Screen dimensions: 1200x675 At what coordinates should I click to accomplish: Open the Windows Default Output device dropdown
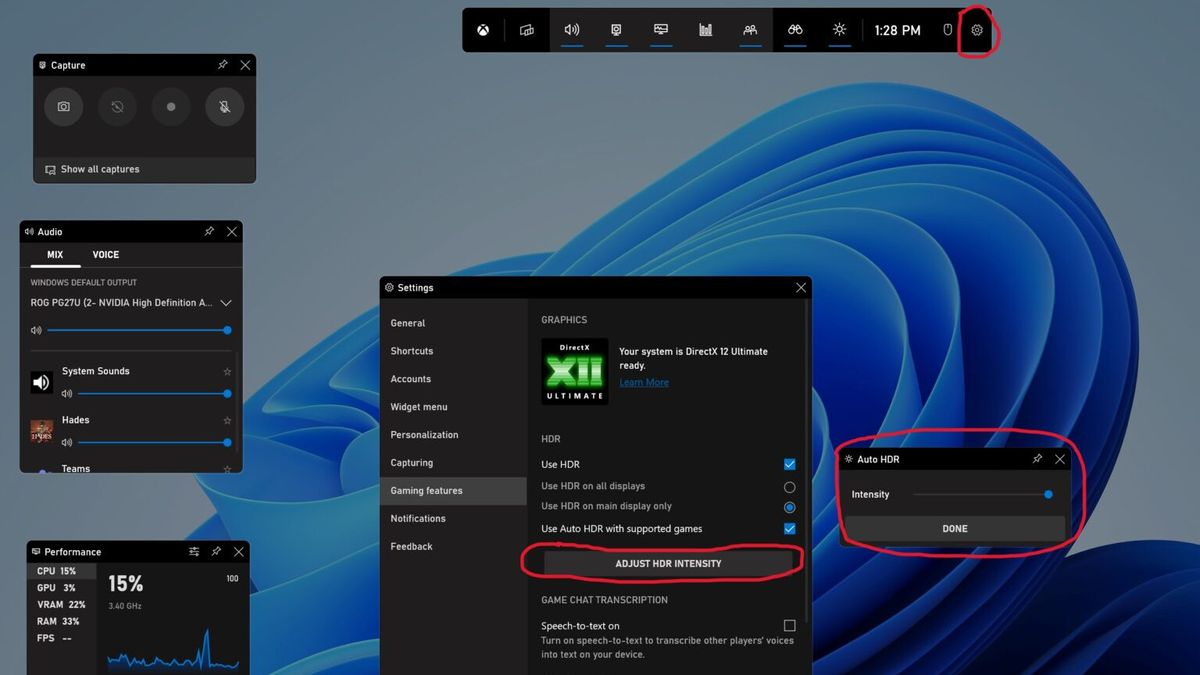(x=227, y=302)
